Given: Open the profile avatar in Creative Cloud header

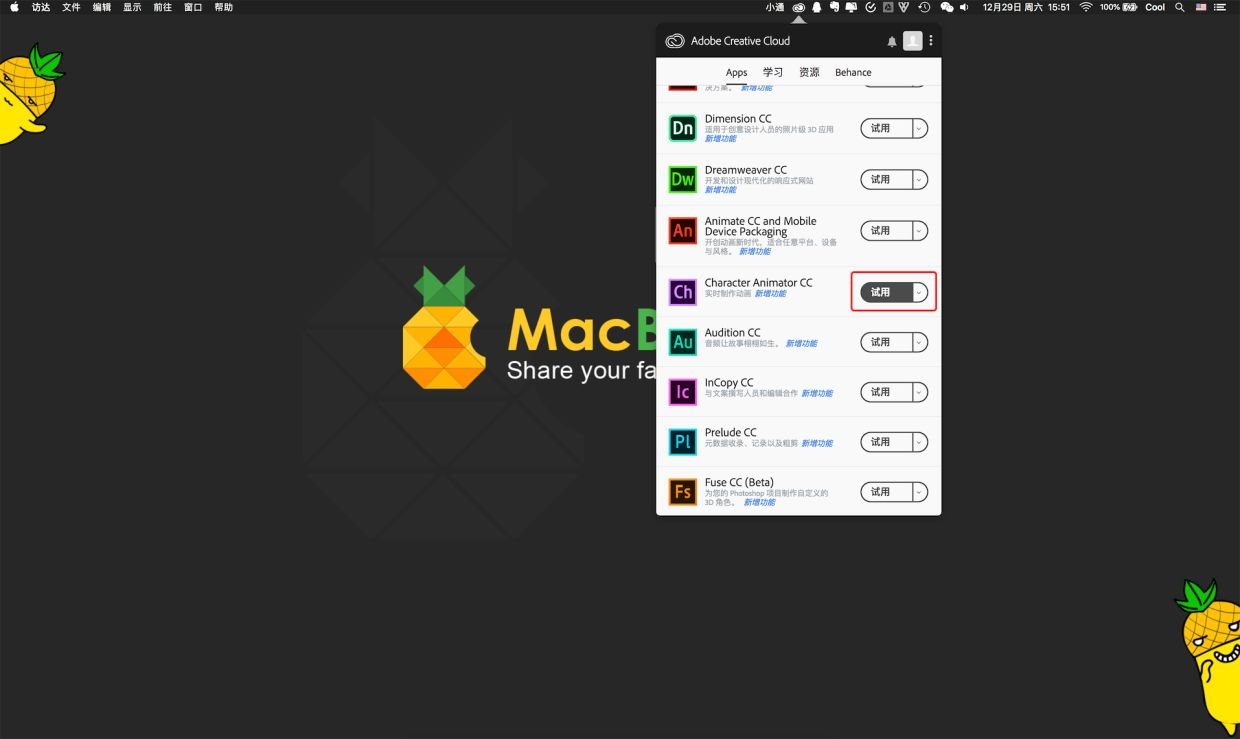Looking at the screenshot, I should pos(913,41).
